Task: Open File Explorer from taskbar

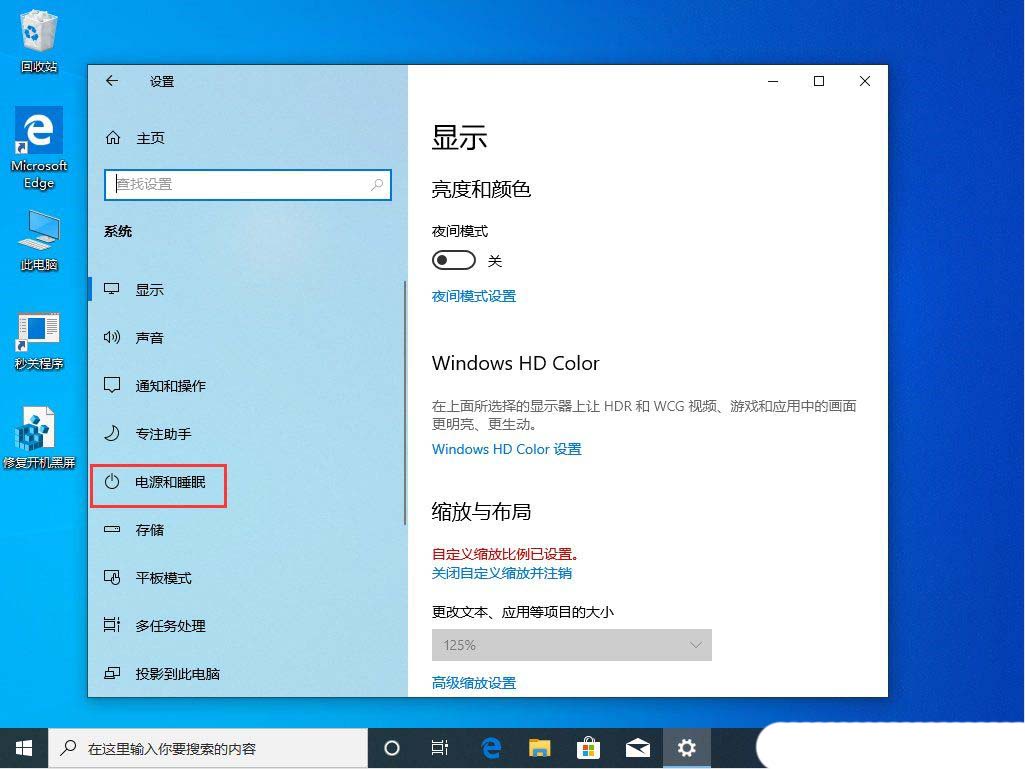Action: point(539,748)
